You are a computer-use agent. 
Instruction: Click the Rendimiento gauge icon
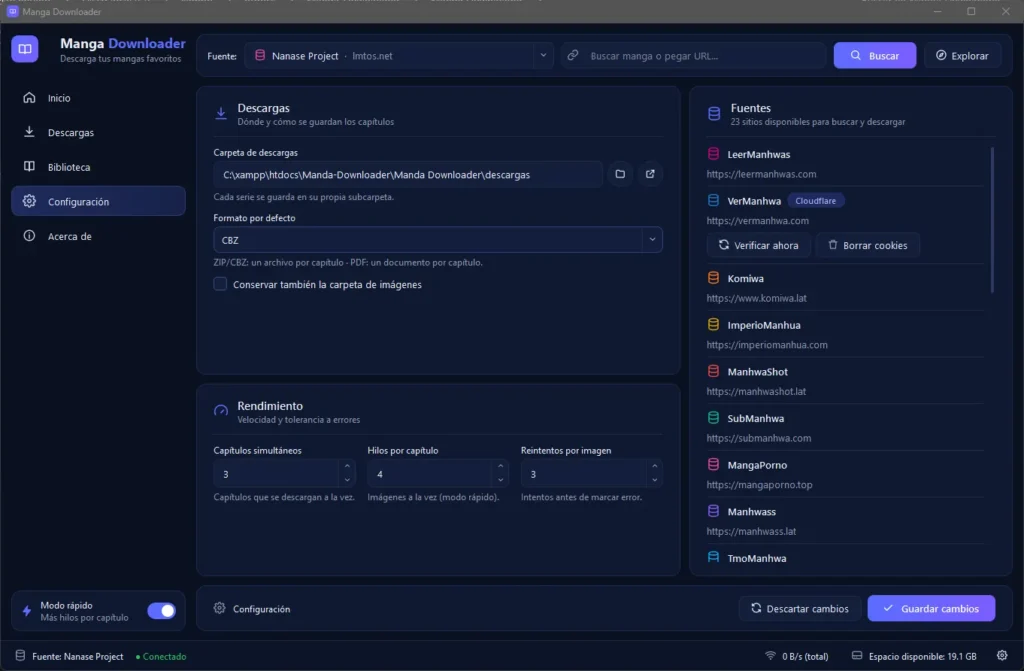point(221,411)
